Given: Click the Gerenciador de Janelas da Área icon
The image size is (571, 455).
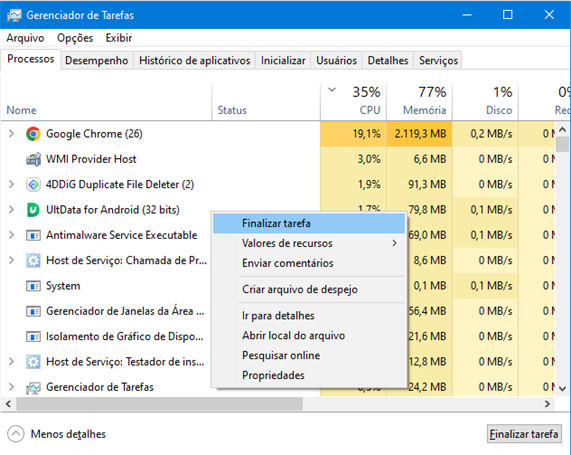Looking at the screenshot, I should [33, 311].
